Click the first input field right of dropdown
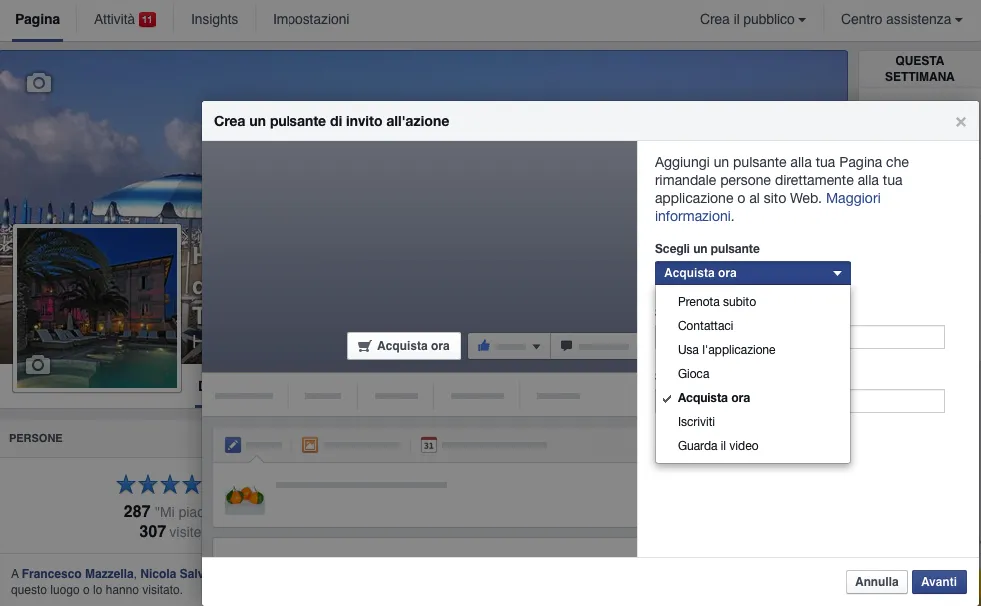Screen dimensions: 981x606 click(897, 337)
